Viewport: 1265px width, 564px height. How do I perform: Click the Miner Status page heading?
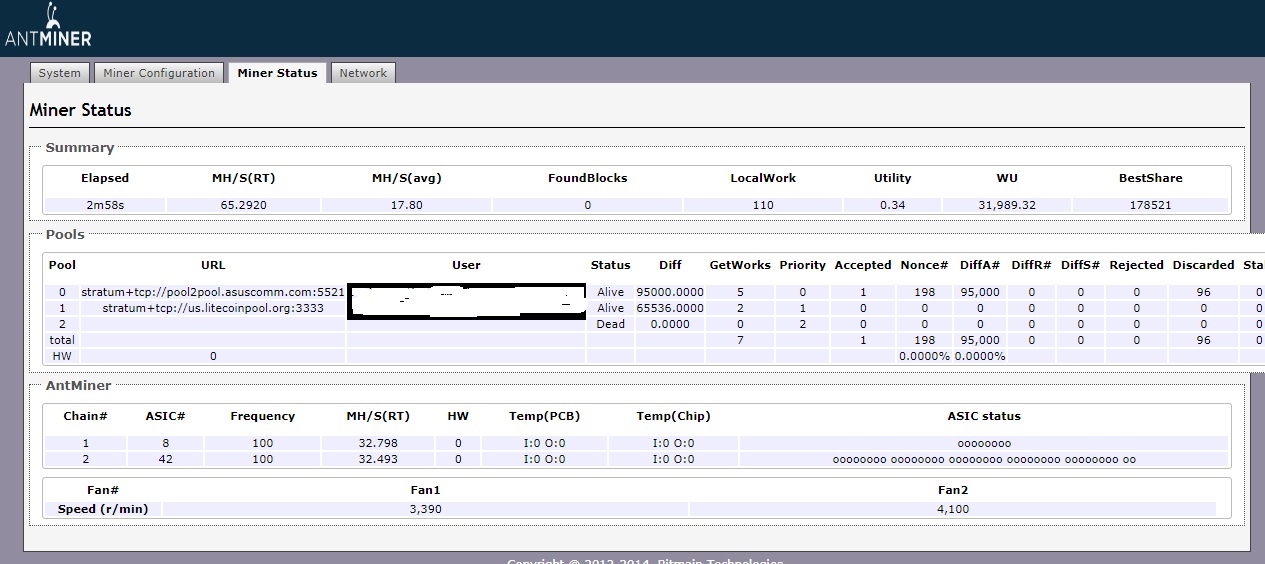(80, 110)
